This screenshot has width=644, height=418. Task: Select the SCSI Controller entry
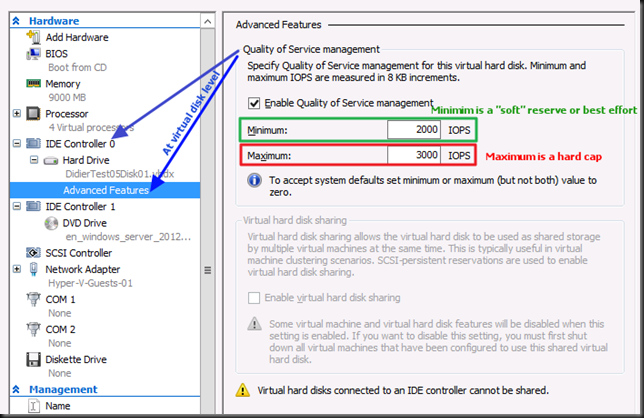(x=78, y=253)
